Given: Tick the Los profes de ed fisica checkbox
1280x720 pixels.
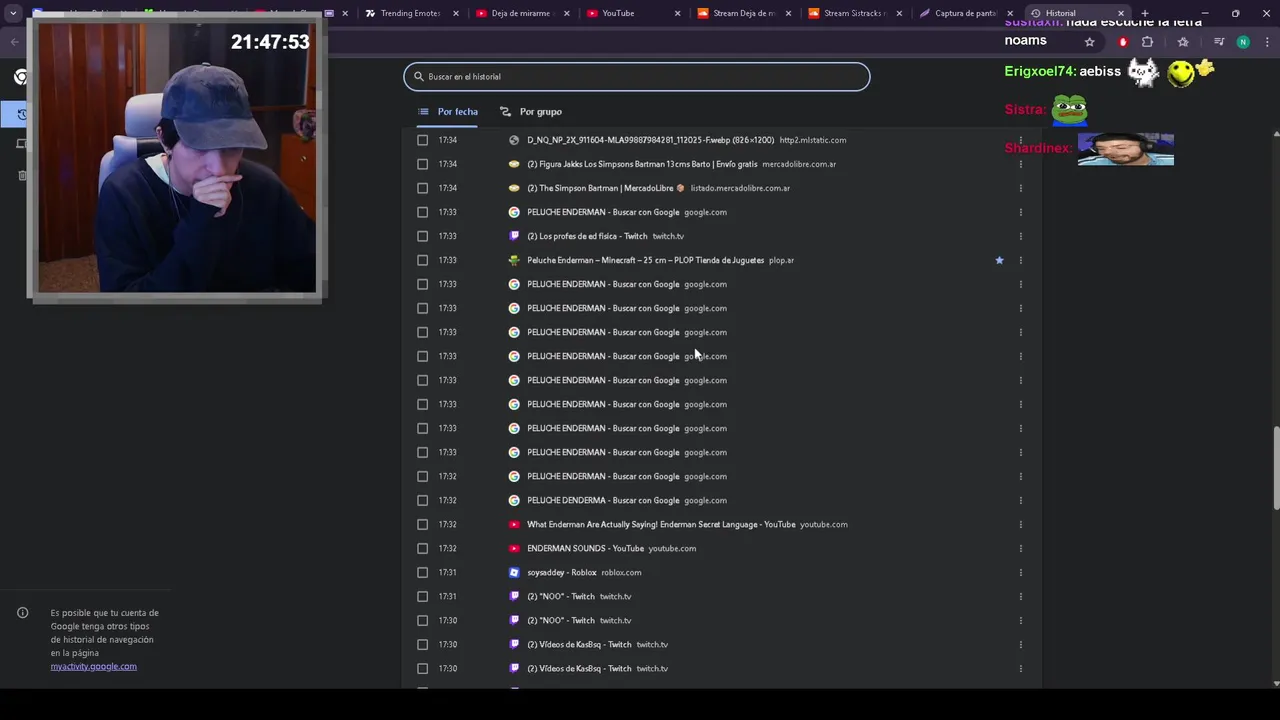Looking at the screenshot, I should [422, 236].
